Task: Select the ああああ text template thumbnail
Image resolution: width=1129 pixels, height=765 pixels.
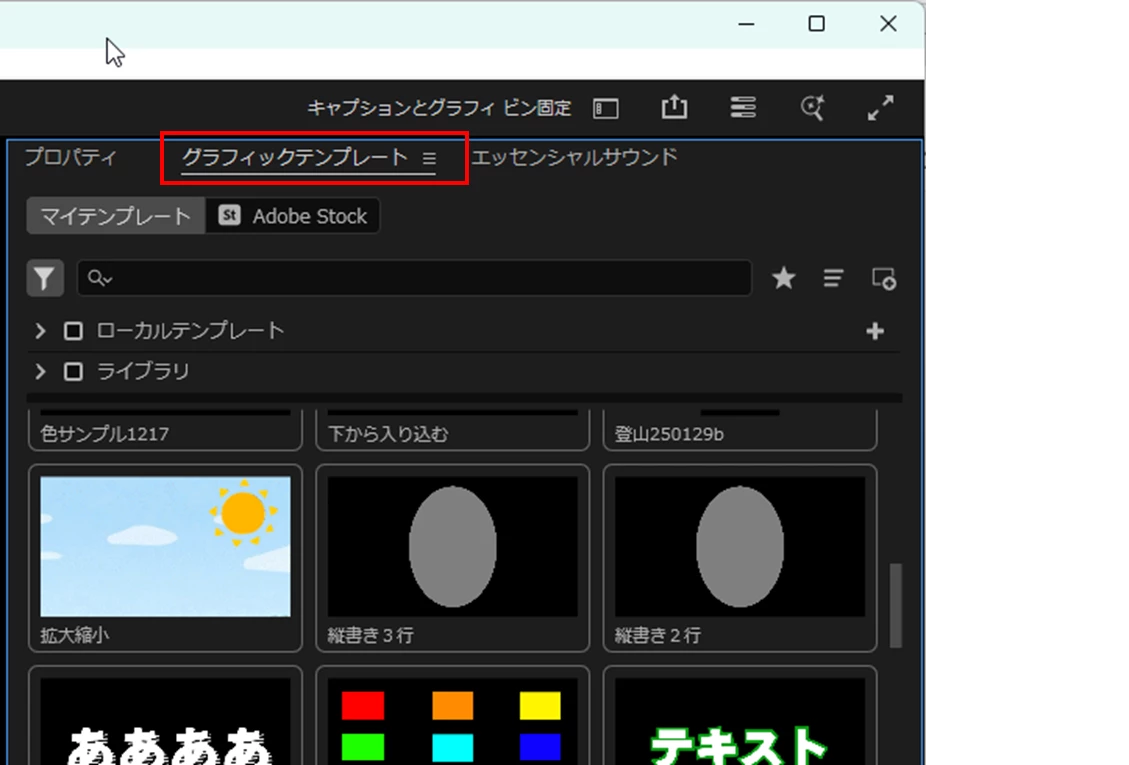Action: click(x=166, y=721)
